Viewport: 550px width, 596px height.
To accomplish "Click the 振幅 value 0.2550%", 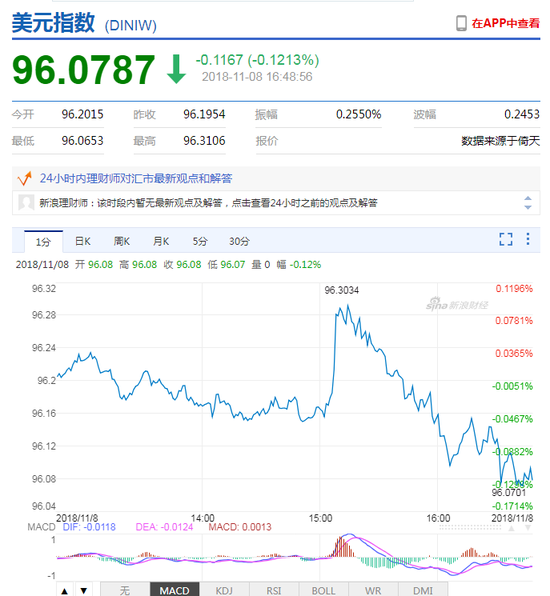I will [358, 114].
